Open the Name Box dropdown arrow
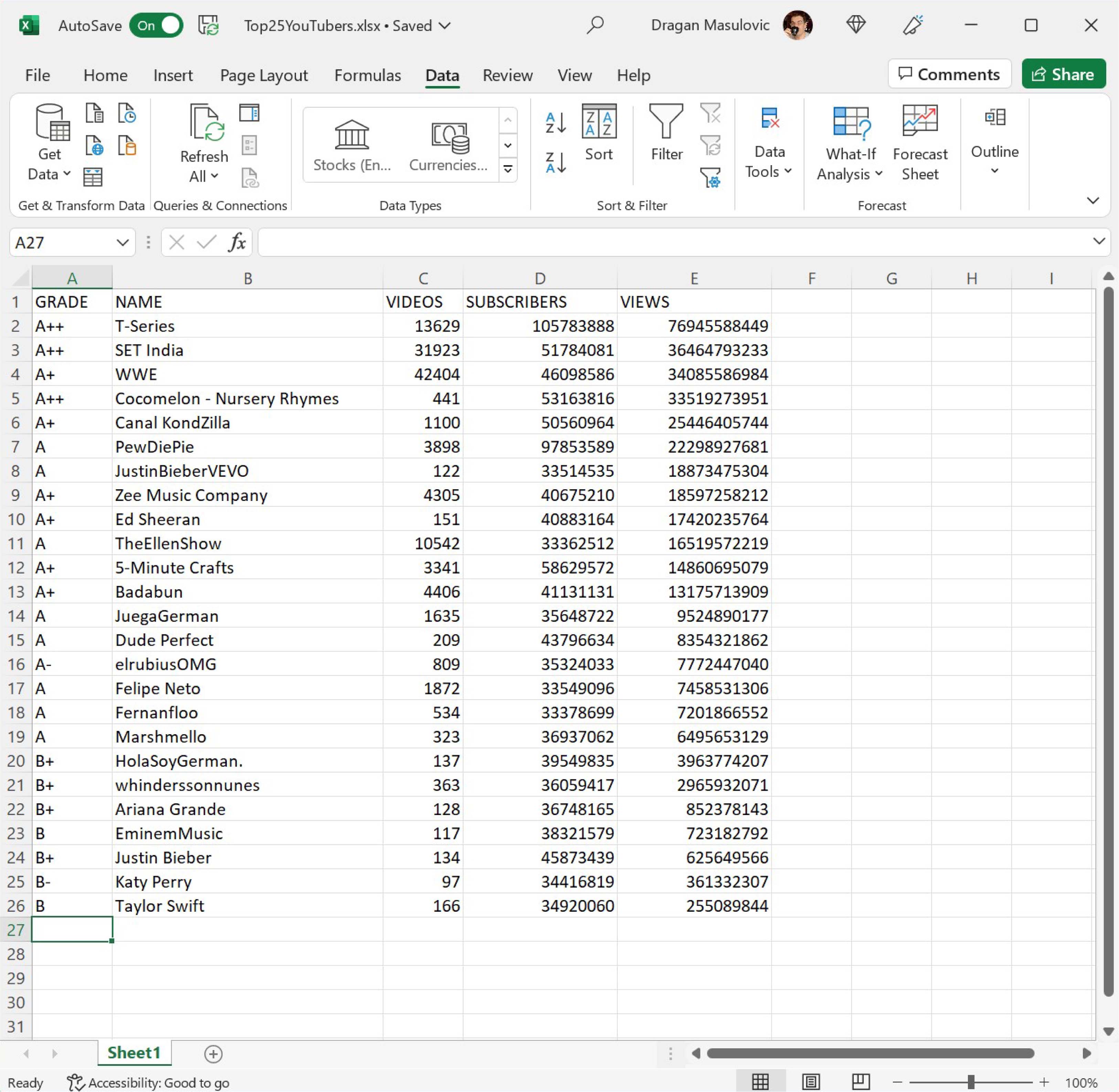 [122, 243]
